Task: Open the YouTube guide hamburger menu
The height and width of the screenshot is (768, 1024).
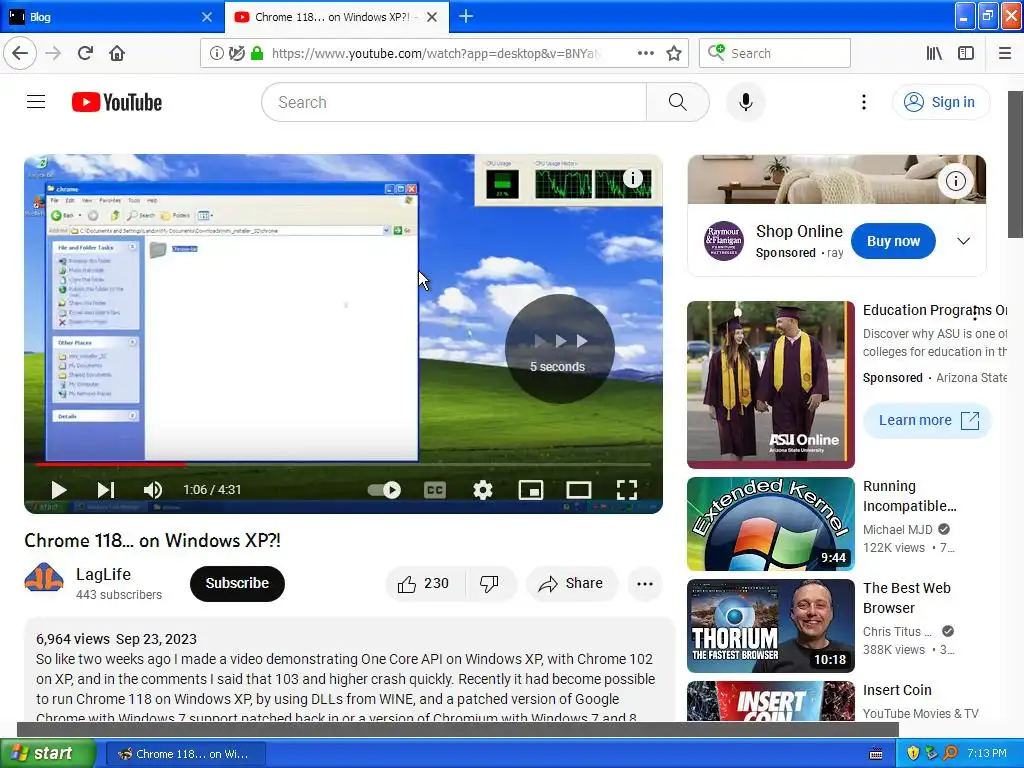Action: coord(36,102)
